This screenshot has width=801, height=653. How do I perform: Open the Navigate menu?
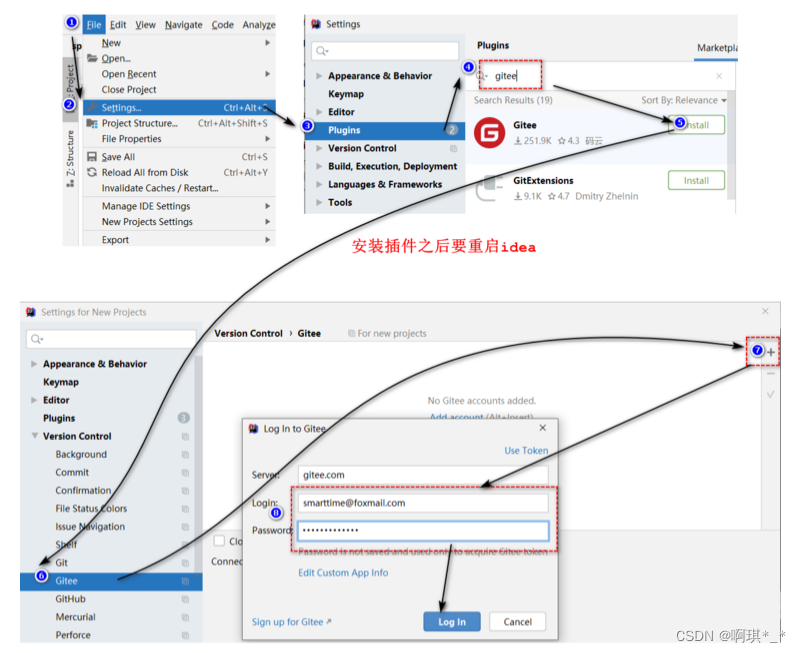click(x=183, y=25)
